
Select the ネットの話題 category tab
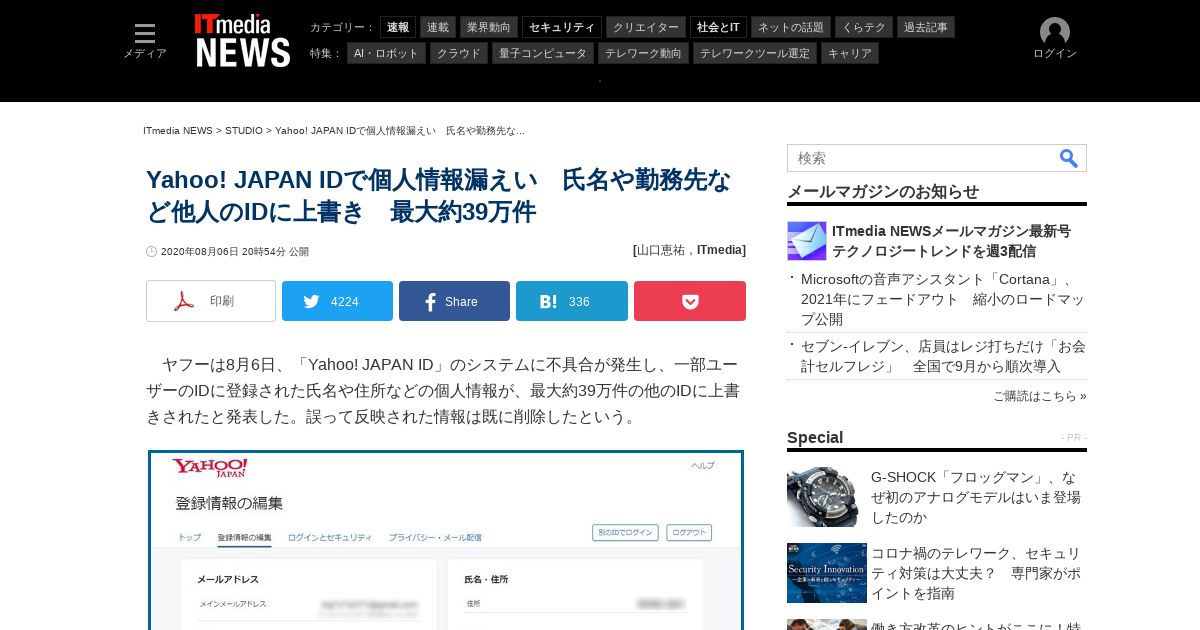791,27
